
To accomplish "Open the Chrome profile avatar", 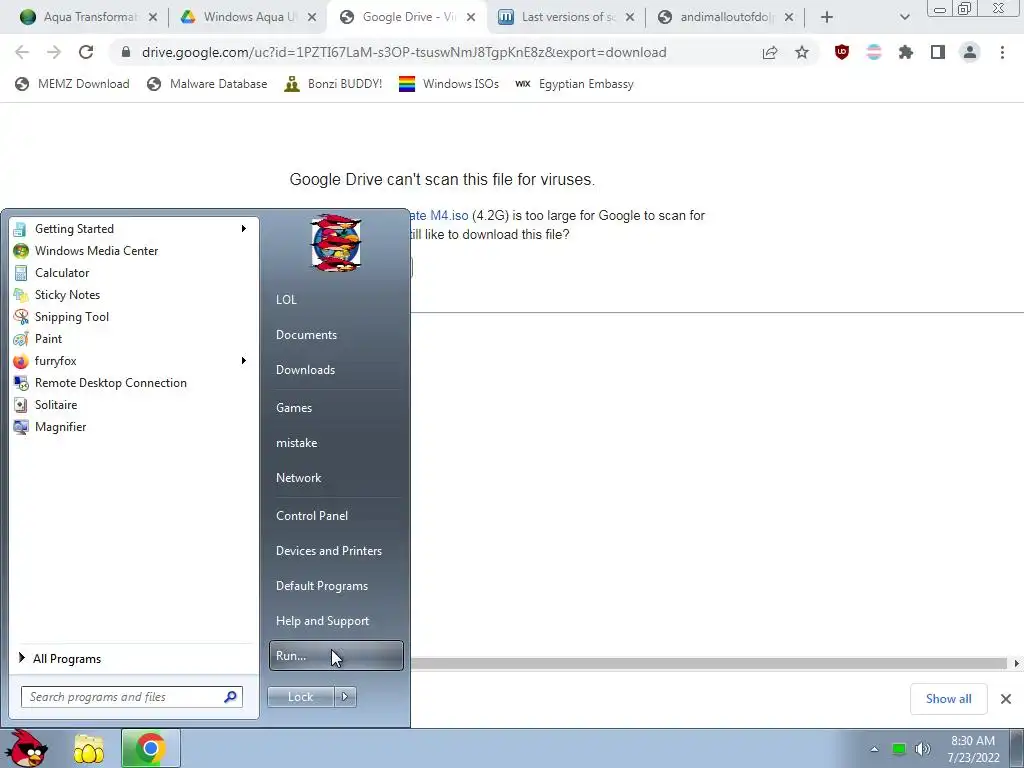I will coord(970,52).
